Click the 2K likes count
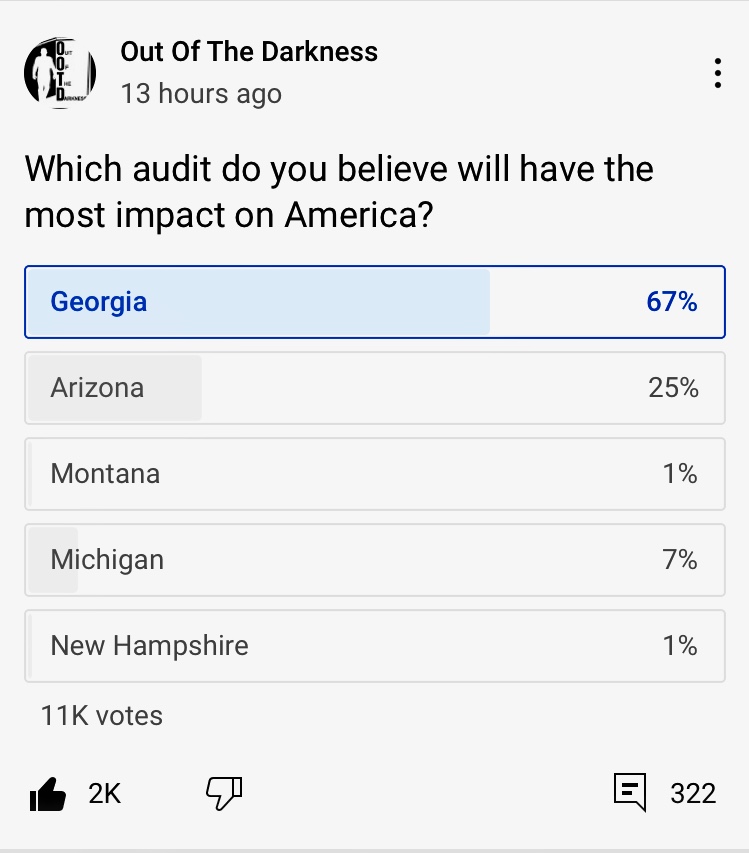The image size is (749, 853). click(x=104, y=794)
